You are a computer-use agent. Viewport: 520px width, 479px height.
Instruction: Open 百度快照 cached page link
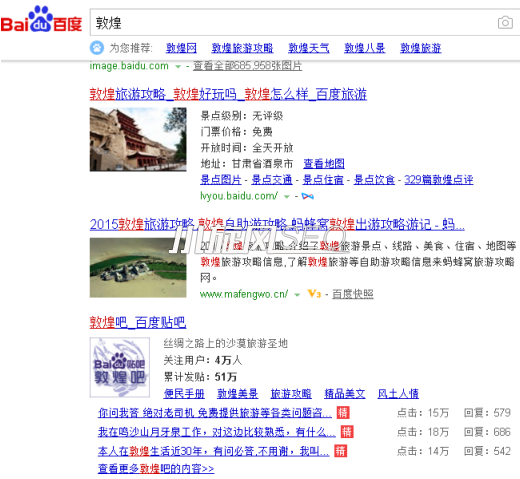click(x=353, y=294)
